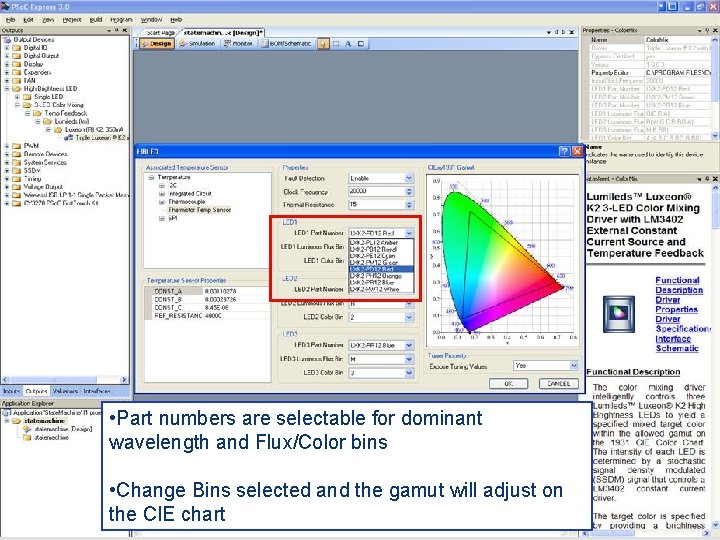Open the LED3 Part Number dropdown
The height and width of the screenshot is (540, 720).
(x=409, y=345)
